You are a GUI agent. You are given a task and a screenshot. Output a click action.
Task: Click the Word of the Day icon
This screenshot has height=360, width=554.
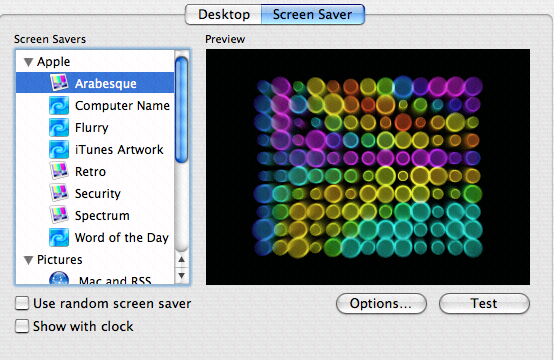point(59,237)
